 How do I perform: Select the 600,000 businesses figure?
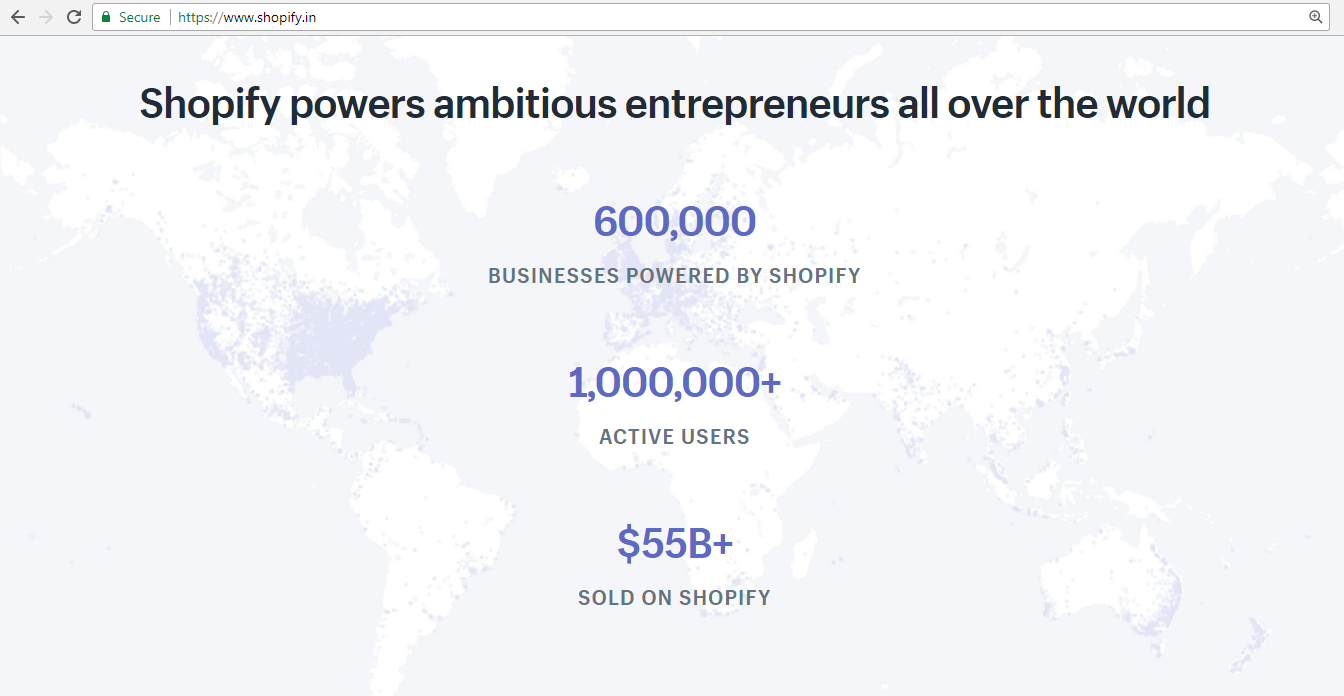[x=674, y=221]
